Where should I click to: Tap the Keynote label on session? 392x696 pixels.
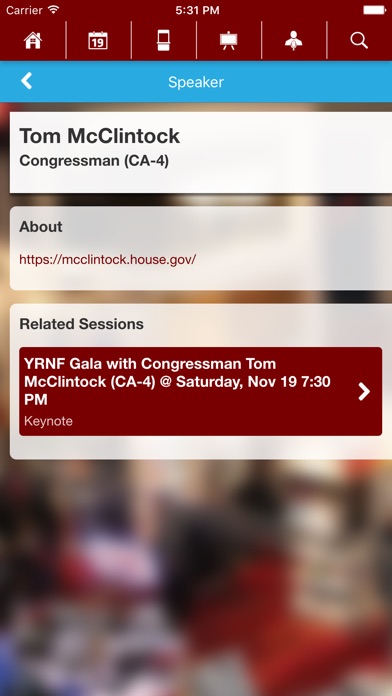(48, 421)
